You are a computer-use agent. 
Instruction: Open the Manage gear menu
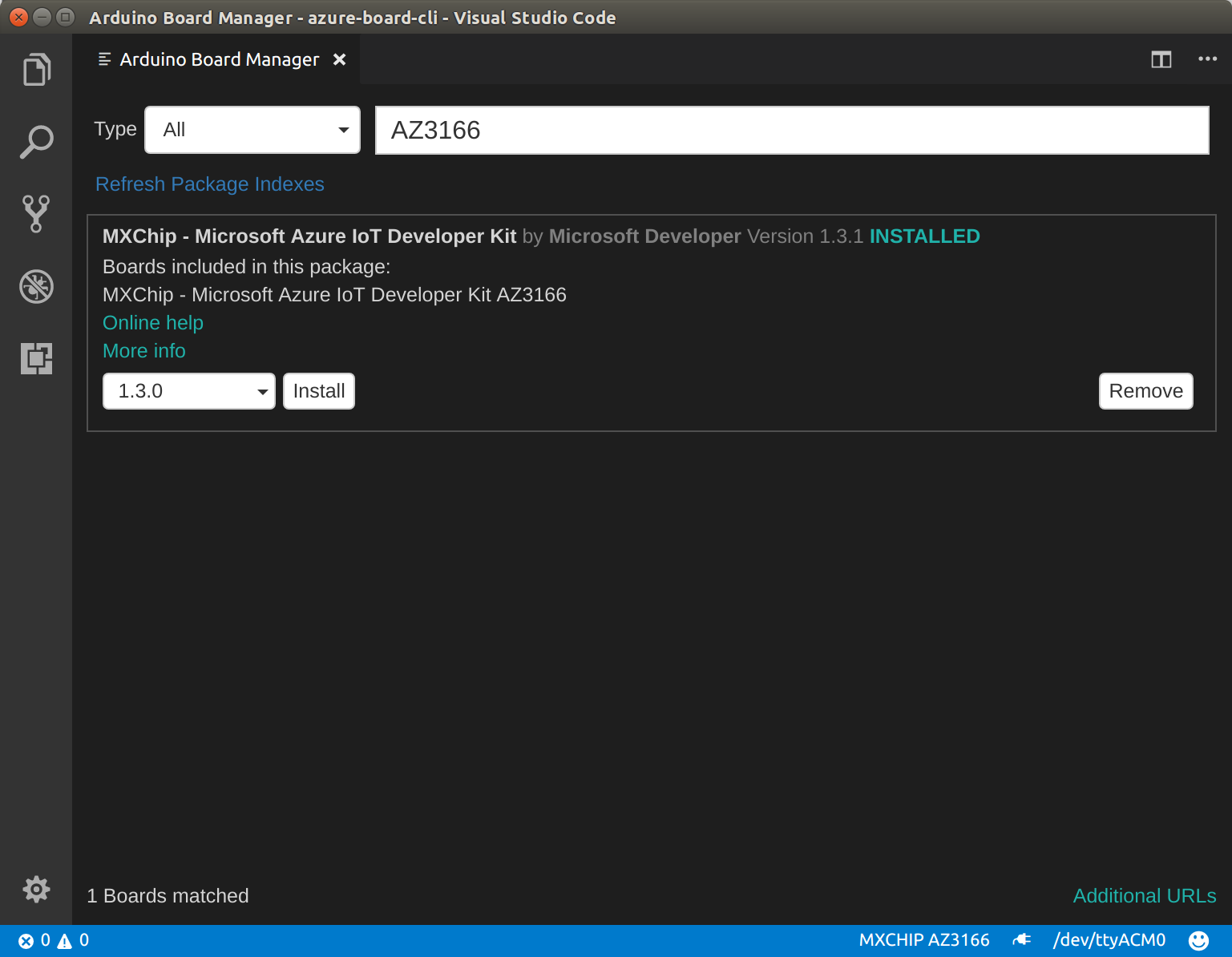point(36,889)
